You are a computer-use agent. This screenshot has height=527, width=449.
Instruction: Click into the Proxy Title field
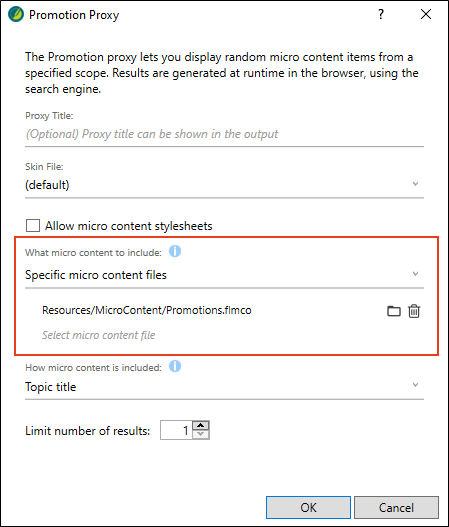[224, 134]
